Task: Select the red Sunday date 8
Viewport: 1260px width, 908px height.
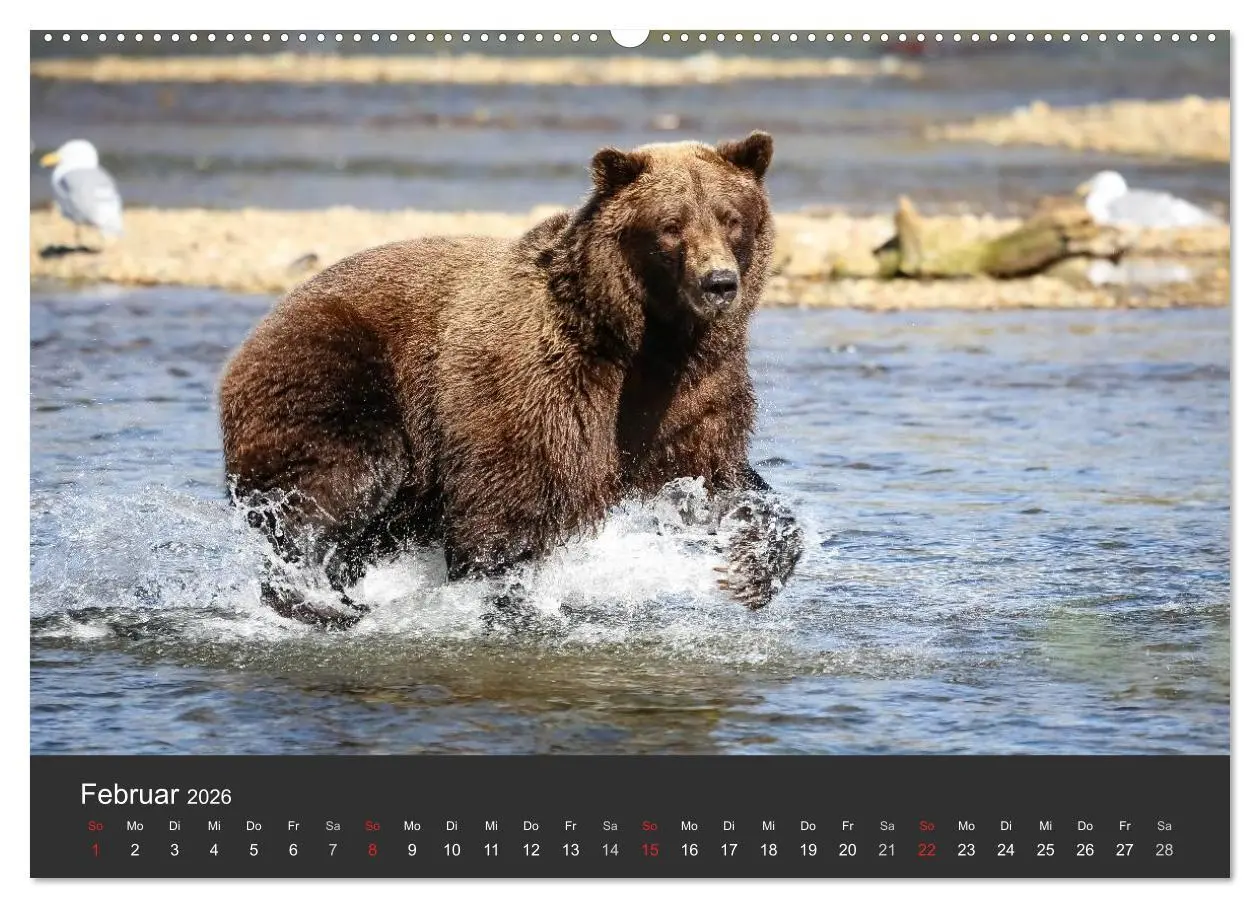Action: [371, 849]
